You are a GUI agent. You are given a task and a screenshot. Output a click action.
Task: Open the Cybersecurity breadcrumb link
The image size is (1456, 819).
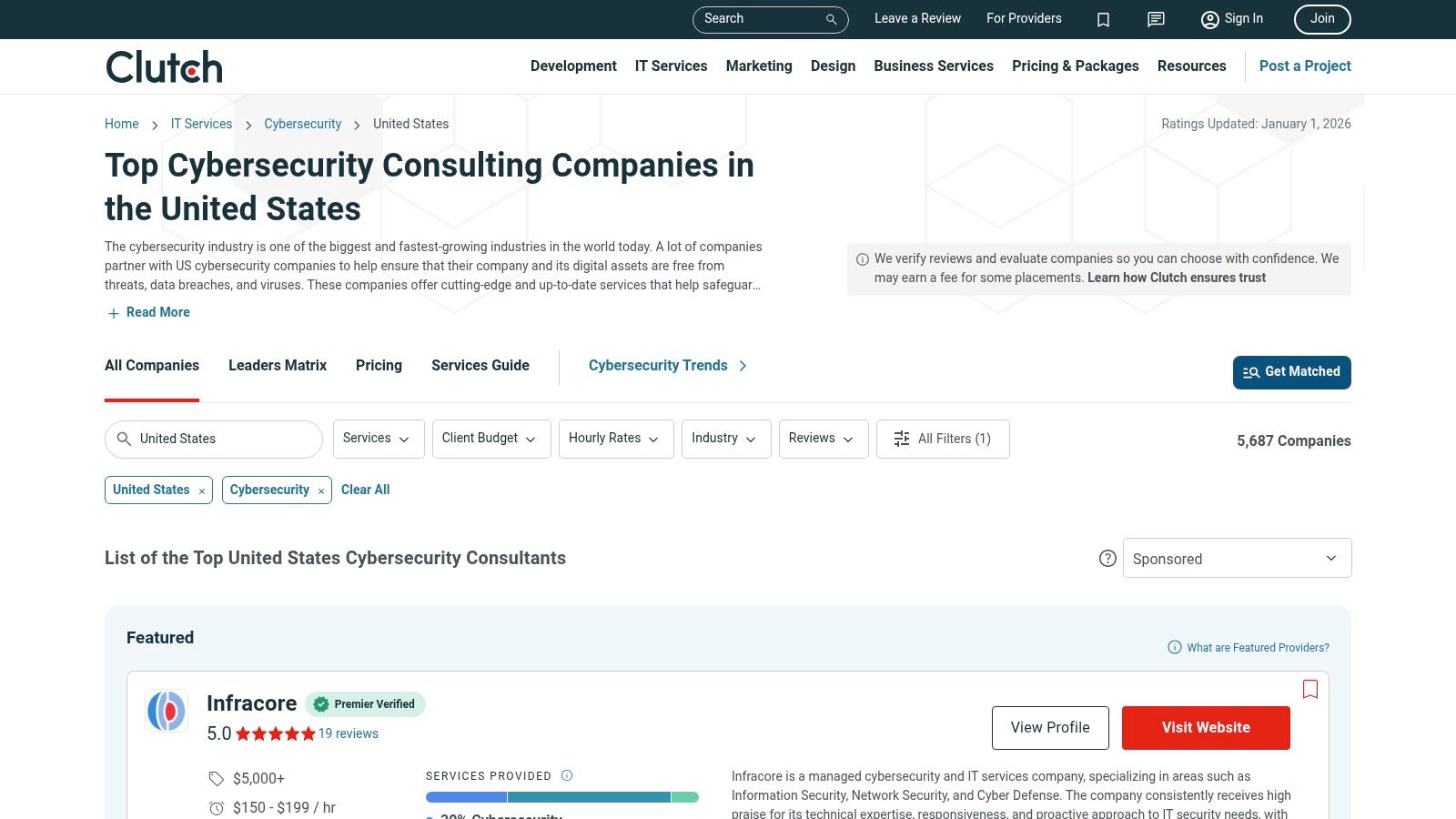[x=302, y=124]
